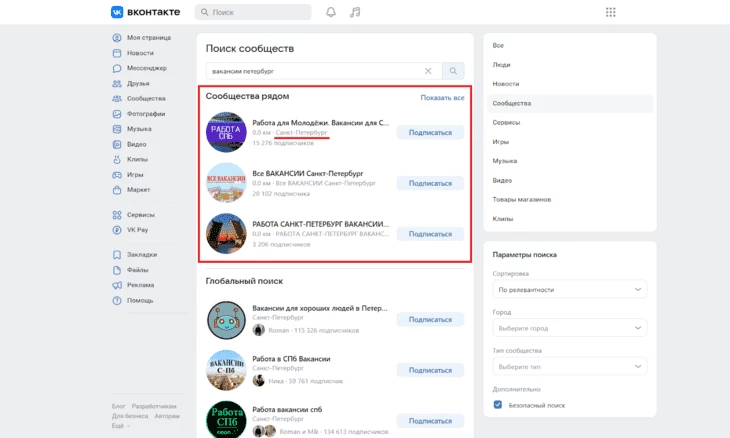Open the Services icon in sidebar
The height and width of the screenshot is (438, 730).
117,215
